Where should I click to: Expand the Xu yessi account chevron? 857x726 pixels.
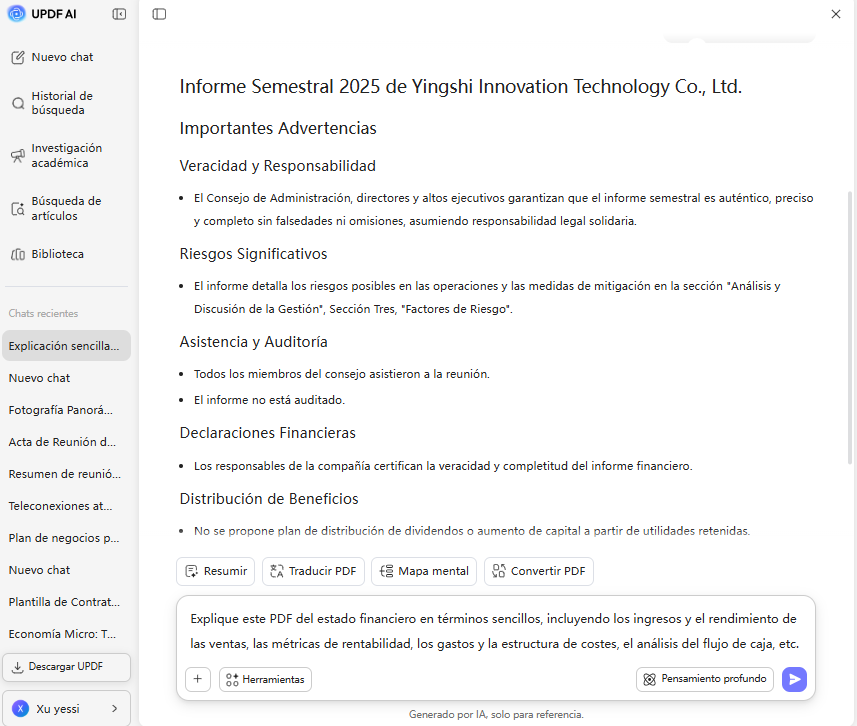tap(114, 709)
